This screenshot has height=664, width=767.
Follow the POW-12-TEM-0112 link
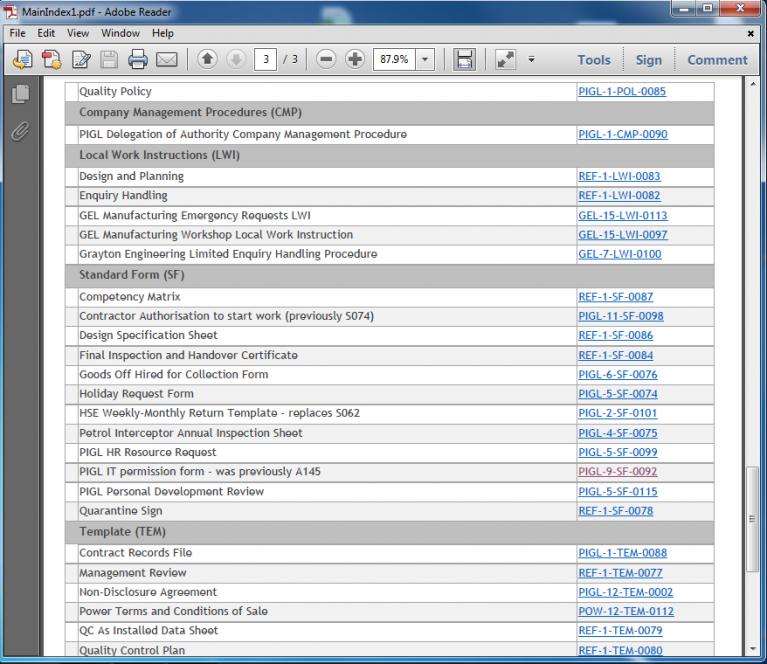tap(626, 612)
